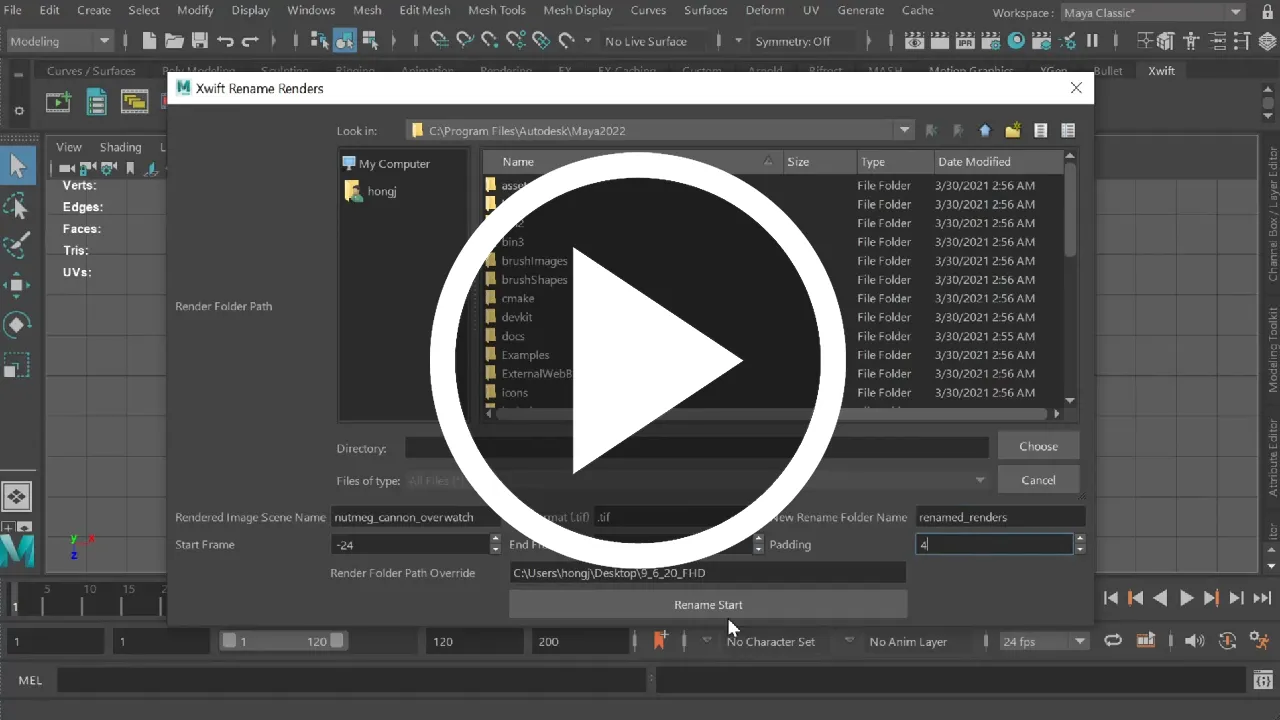Image resolution: width=1280 pixels, height=720 pixels.
Task: Switch file browser to detail view
Action: pyautogui.click(x=1068, y=131)
